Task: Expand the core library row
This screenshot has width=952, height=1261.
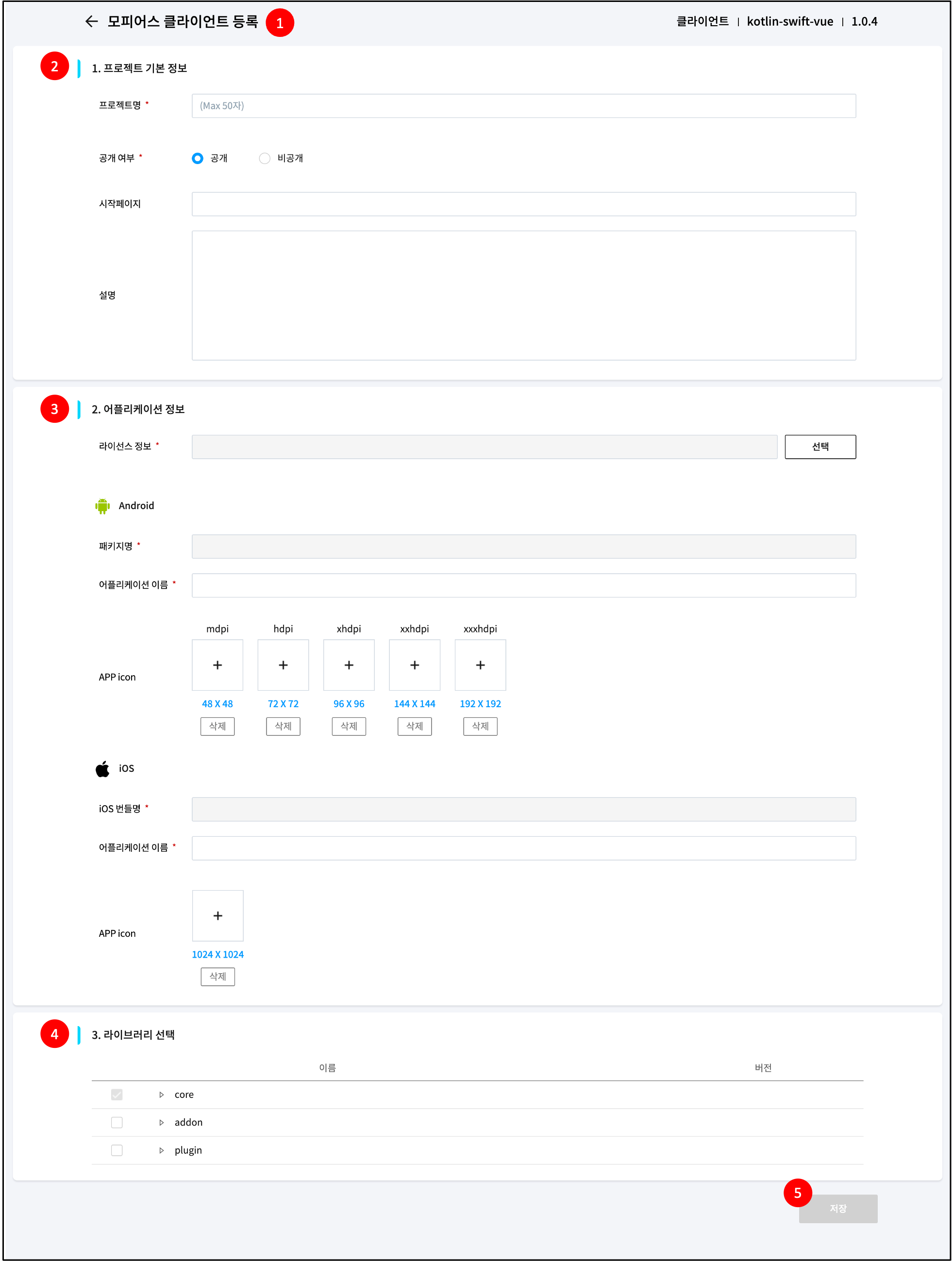Action: (x=161, y=1095)
